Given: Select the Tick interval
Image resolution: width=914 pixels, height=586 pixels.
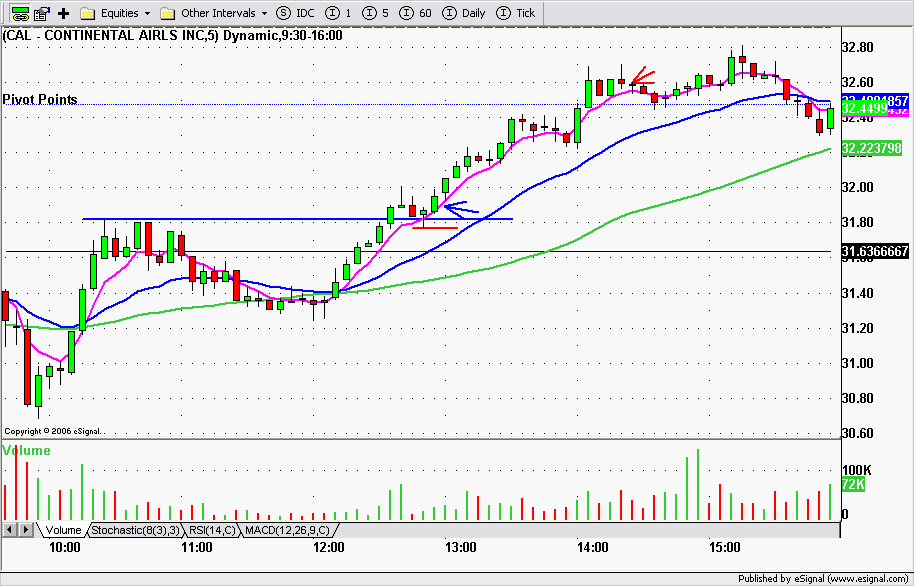Looking at the screenshot, I should [x=516, y=13].
